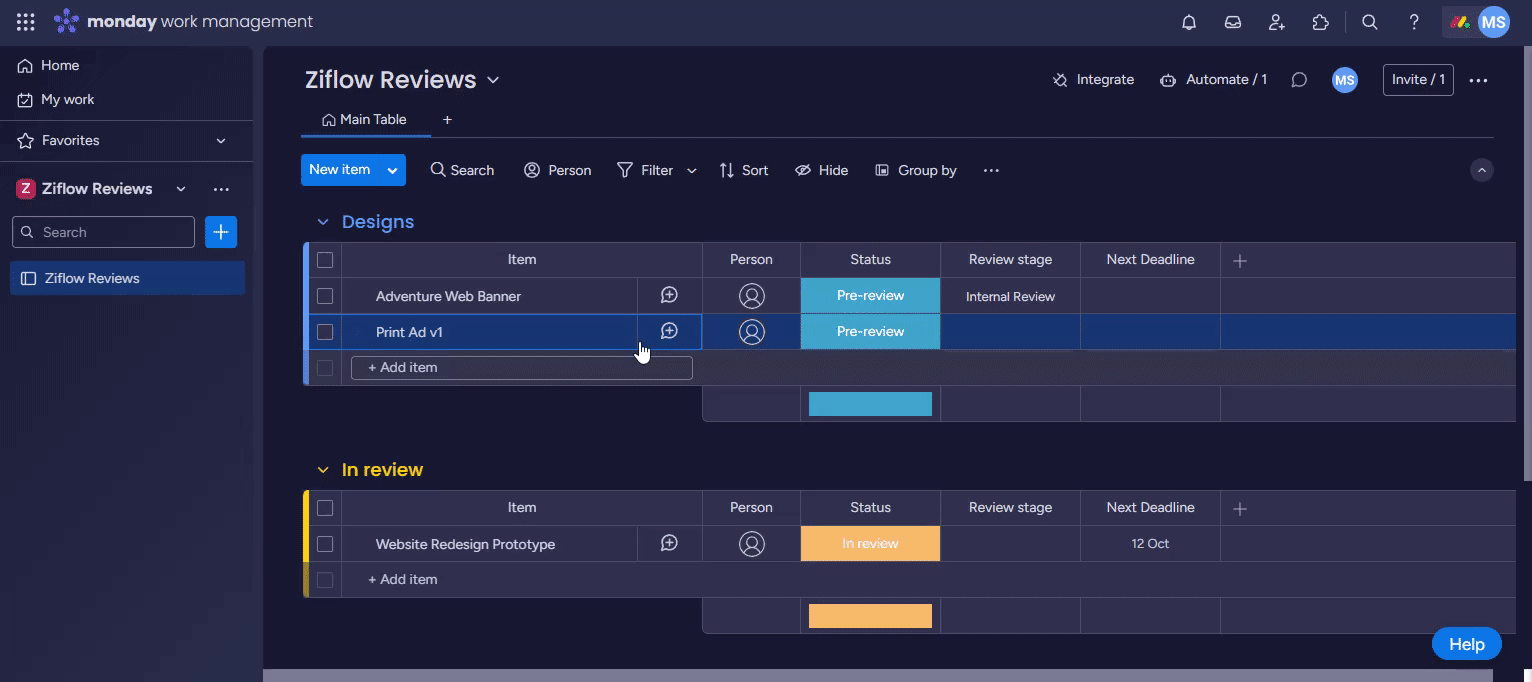Expand the Favorites section chevron
The height and width of the screenshot is (682, 1532).
(221, 141)
